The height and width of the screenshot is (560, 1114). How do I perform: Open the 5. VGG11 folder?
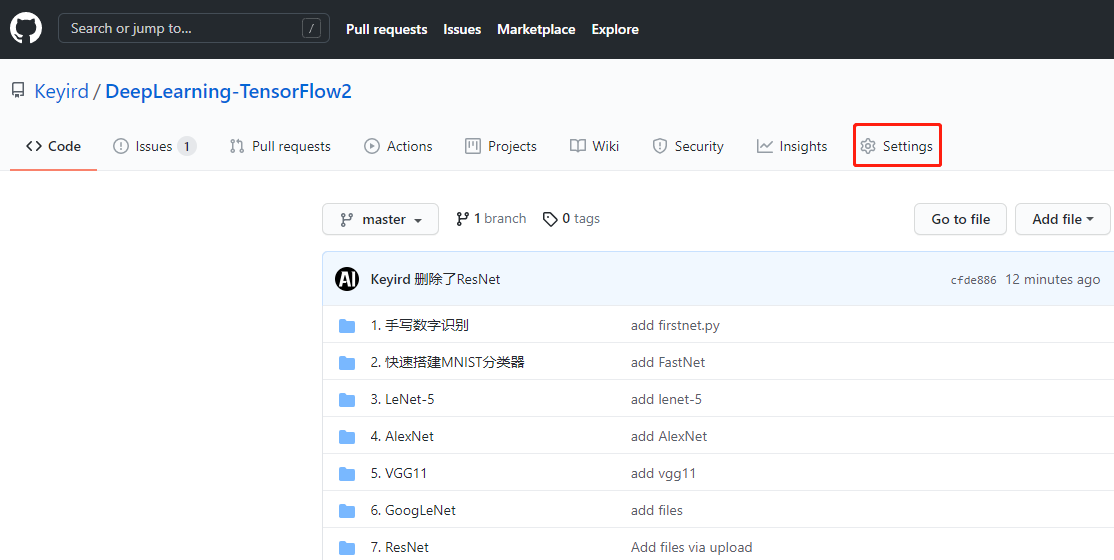(x=399, y=473)
